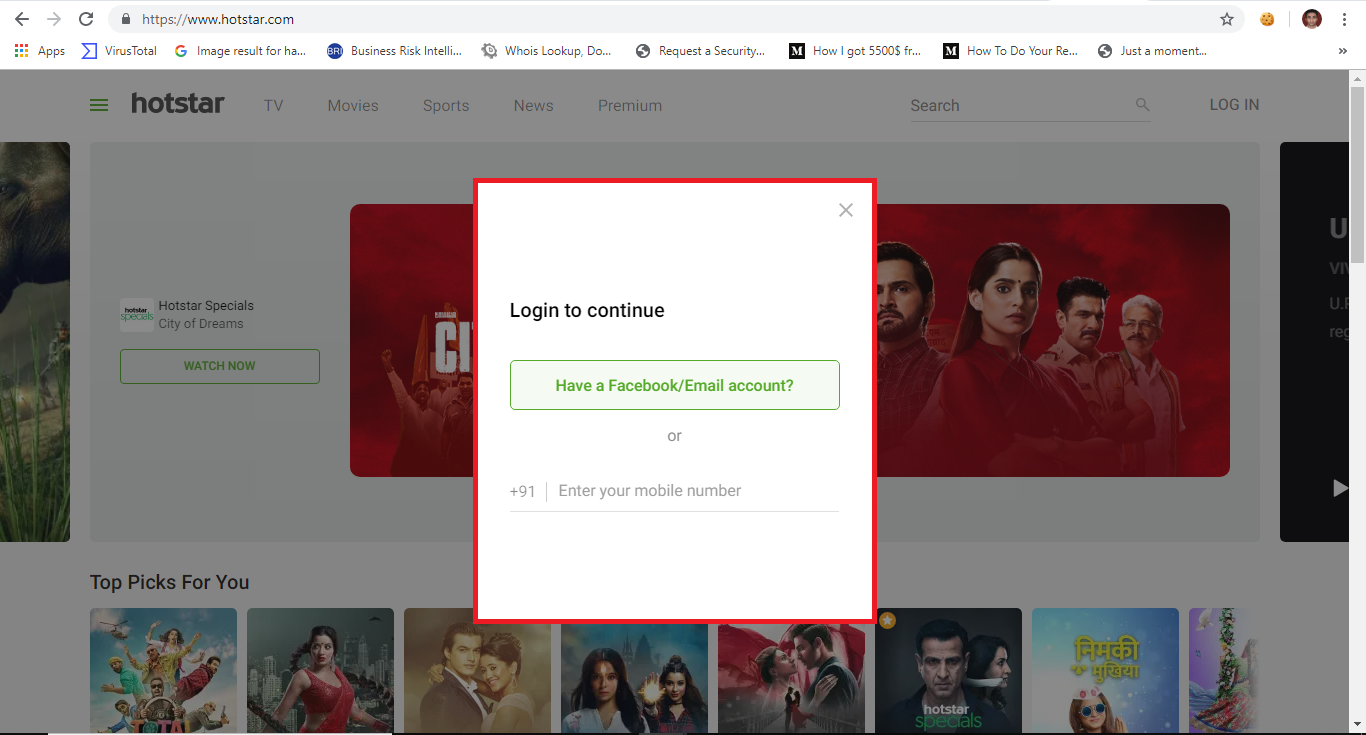The width and height of the screenshot is (1366, 735).
Task: Expand the bookmarks overflow chevron
Action: pos(1343,51)
